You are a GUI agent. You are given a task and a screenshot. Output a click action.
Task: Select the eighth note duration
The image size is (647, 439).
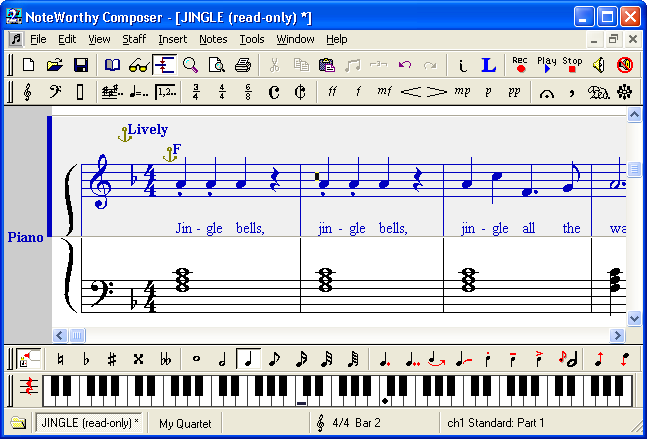click(274, 359)
